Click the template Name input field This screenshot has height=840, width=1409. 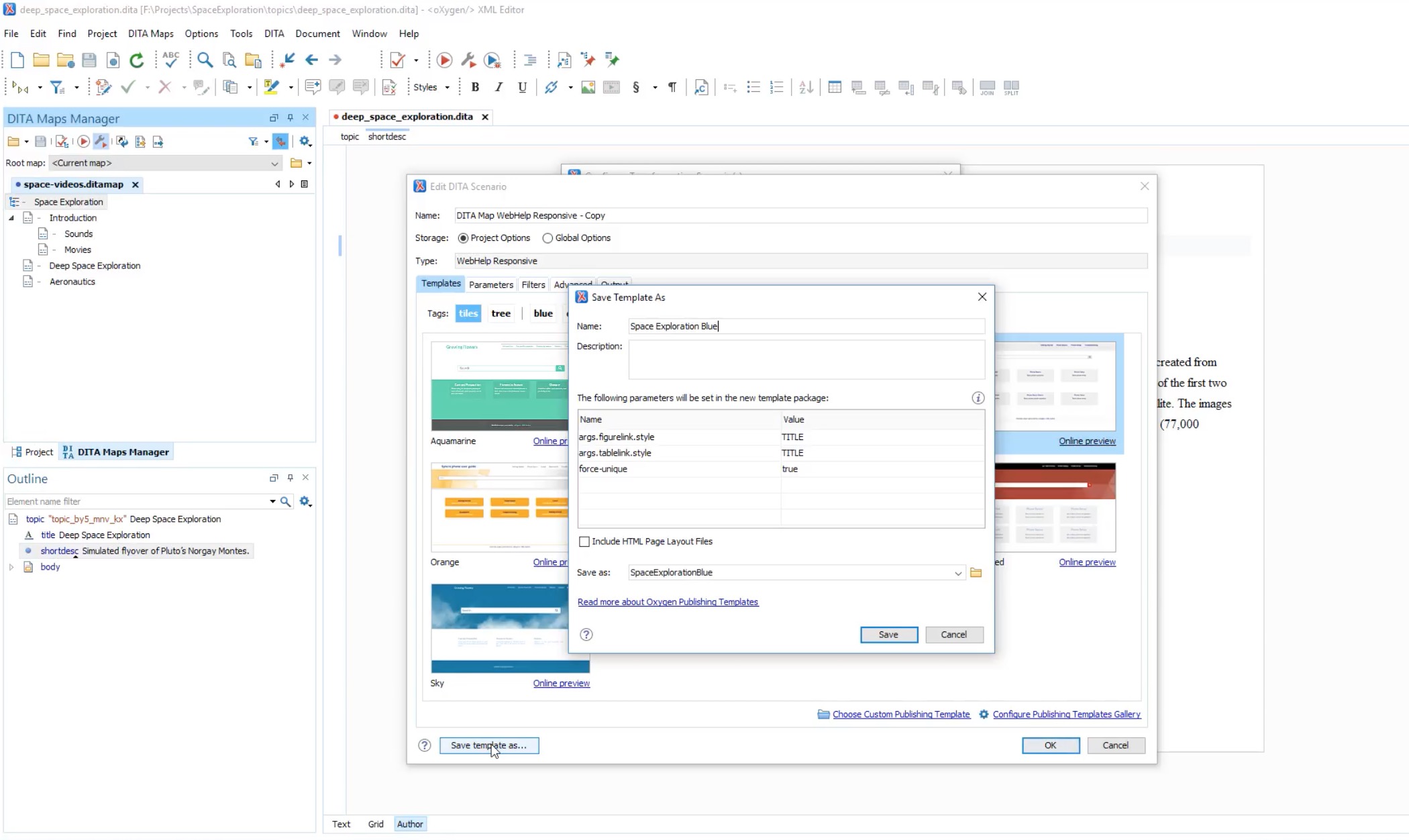coord(806,326)
